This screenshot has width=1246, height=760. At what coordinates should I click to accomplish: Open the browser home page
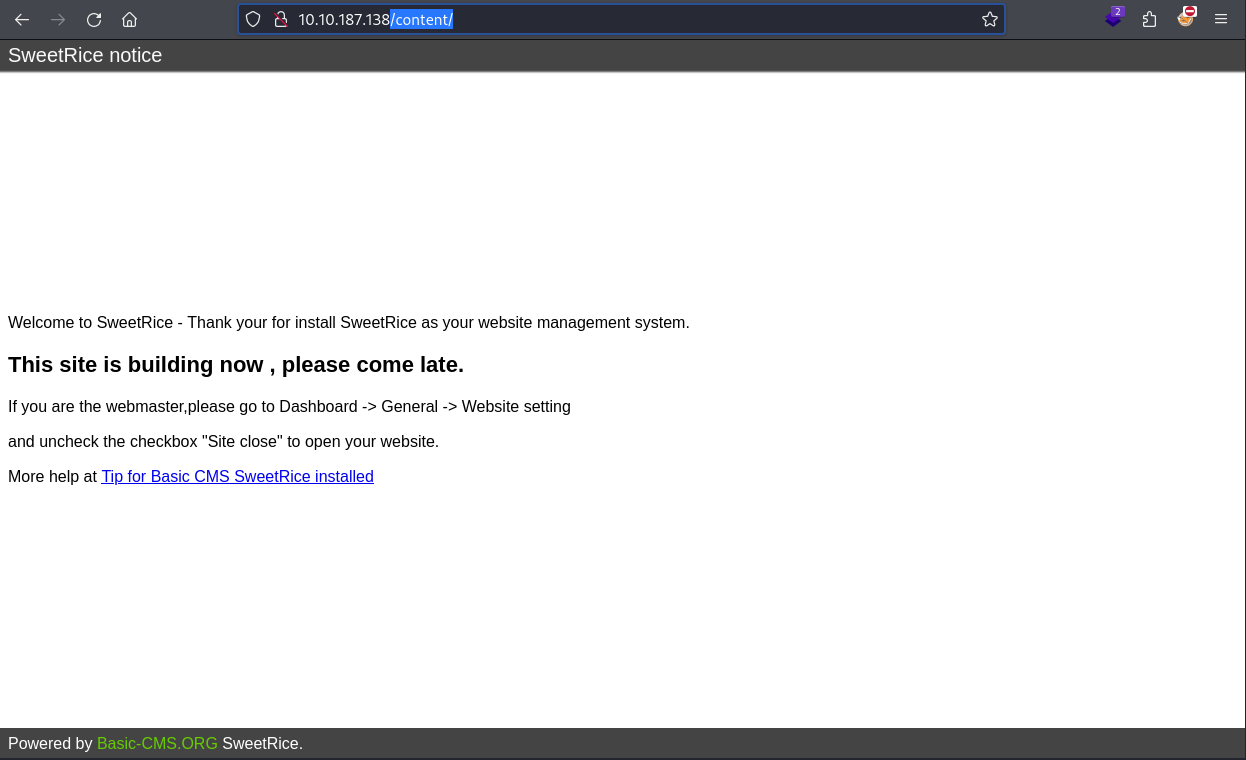(x=130, y=19)
